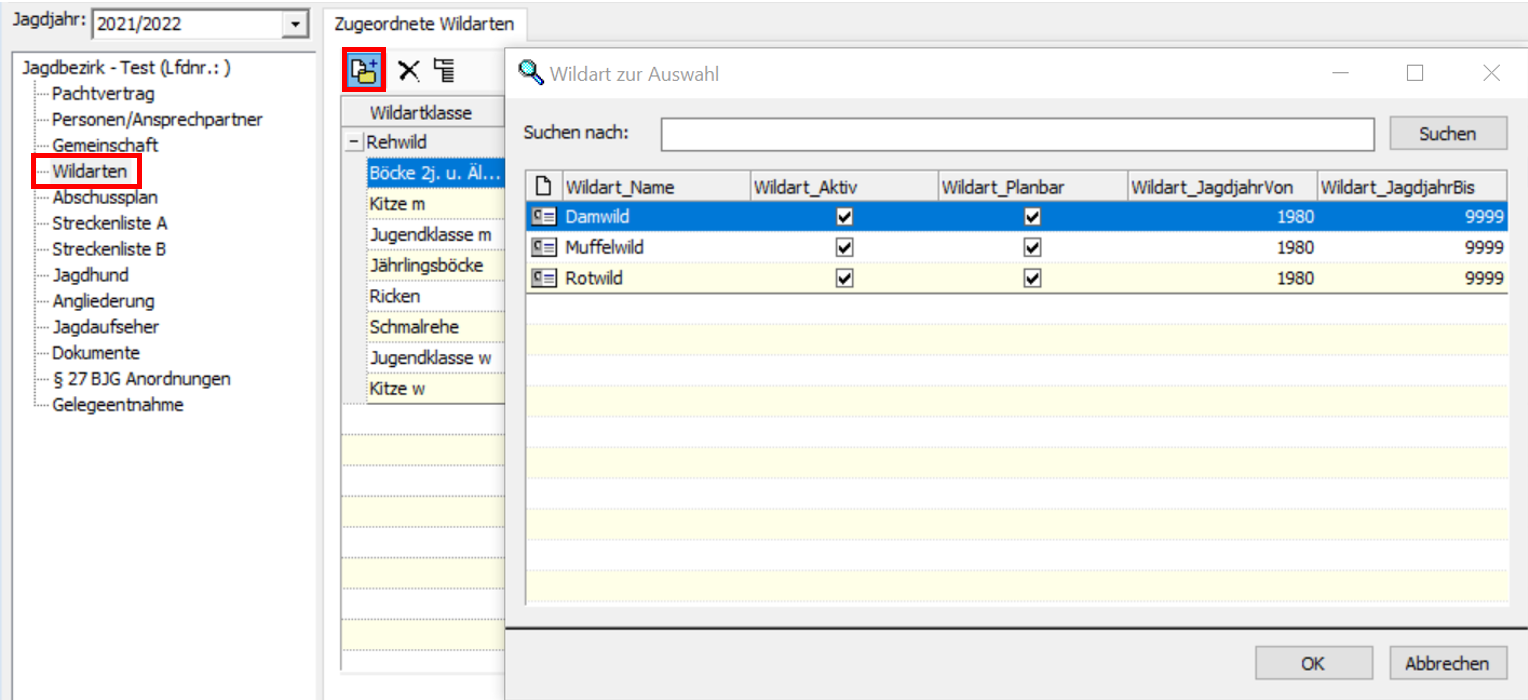Toggle Wildart_Aktiv checkbox for Rotwild
Image resolution: width=1528 pixels, height=700 pixels.
[x=845, y=279]
